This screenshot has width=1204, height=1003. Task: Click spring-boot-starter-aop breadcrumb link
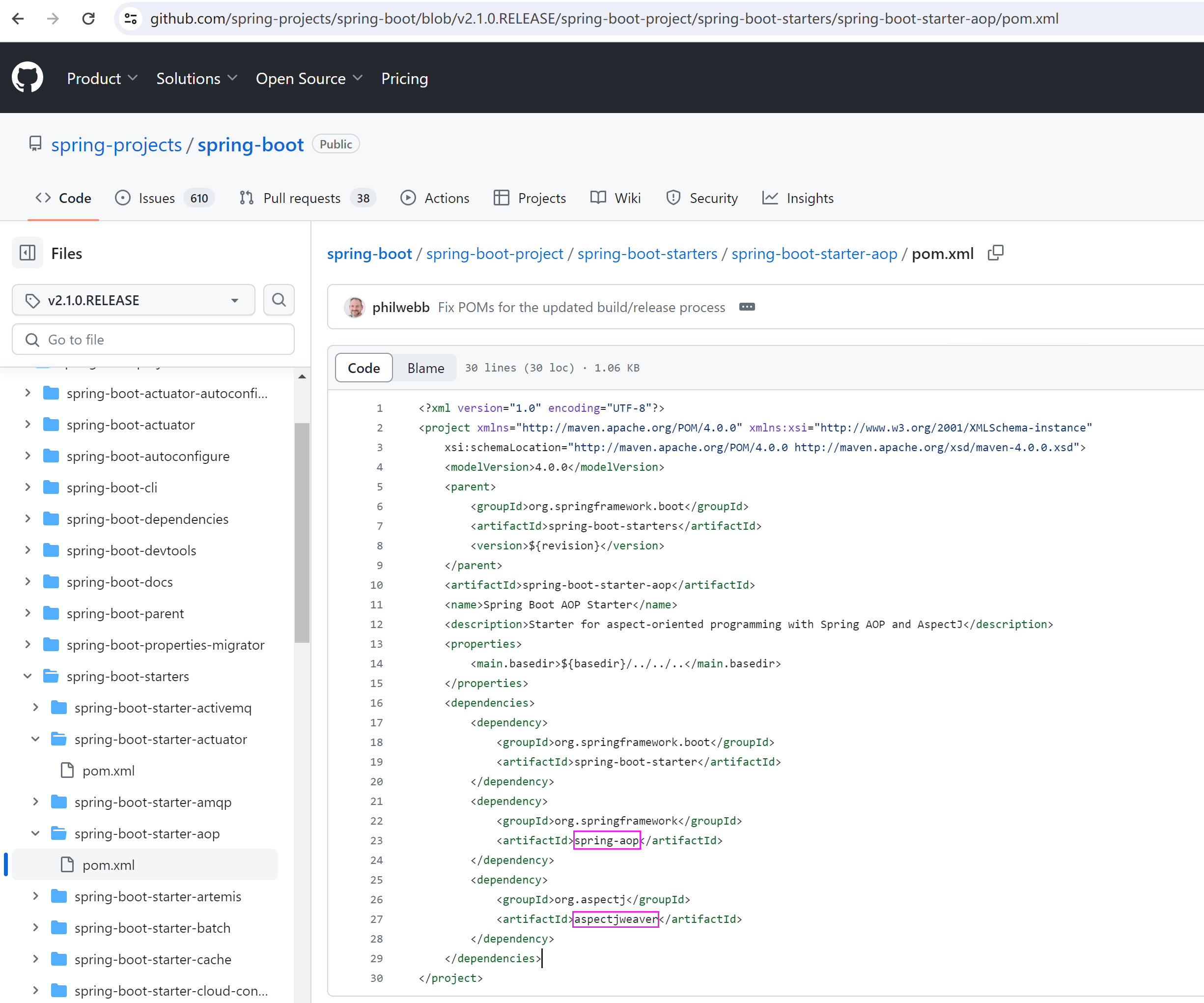pos(814,254)
